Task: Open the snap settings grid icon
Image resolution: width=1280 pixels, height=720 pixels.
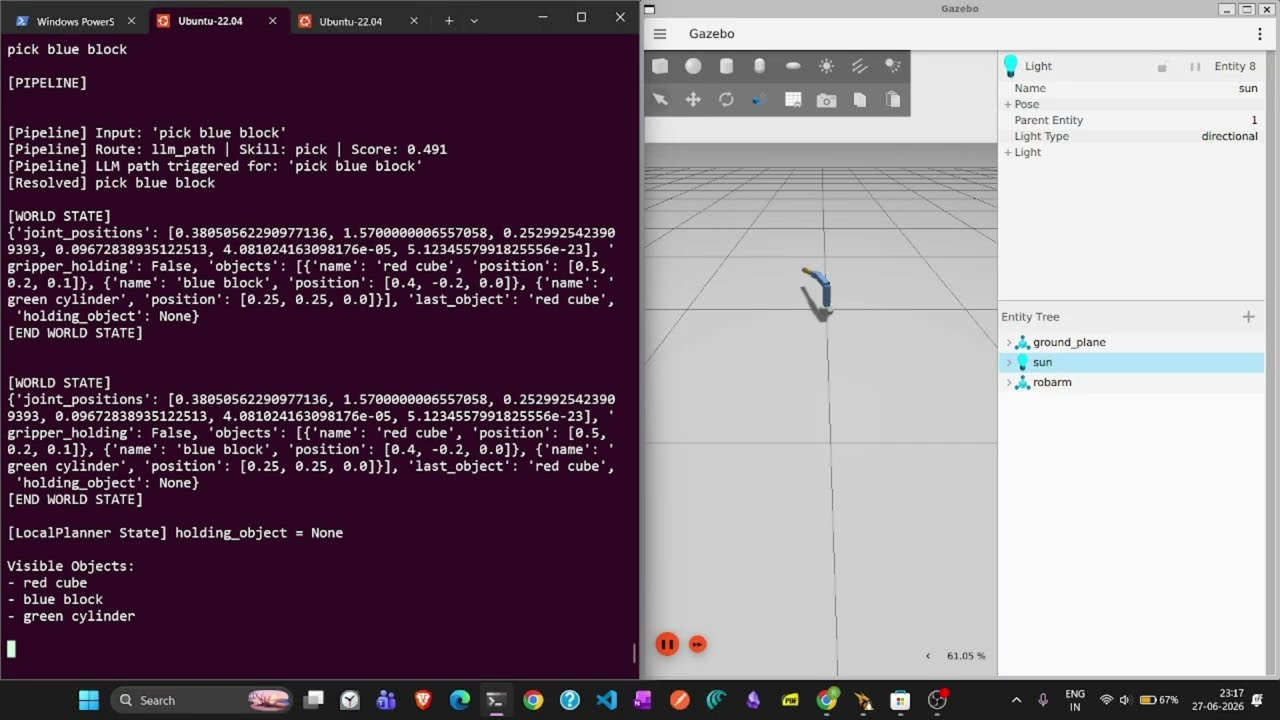Action: coord(793,100)
